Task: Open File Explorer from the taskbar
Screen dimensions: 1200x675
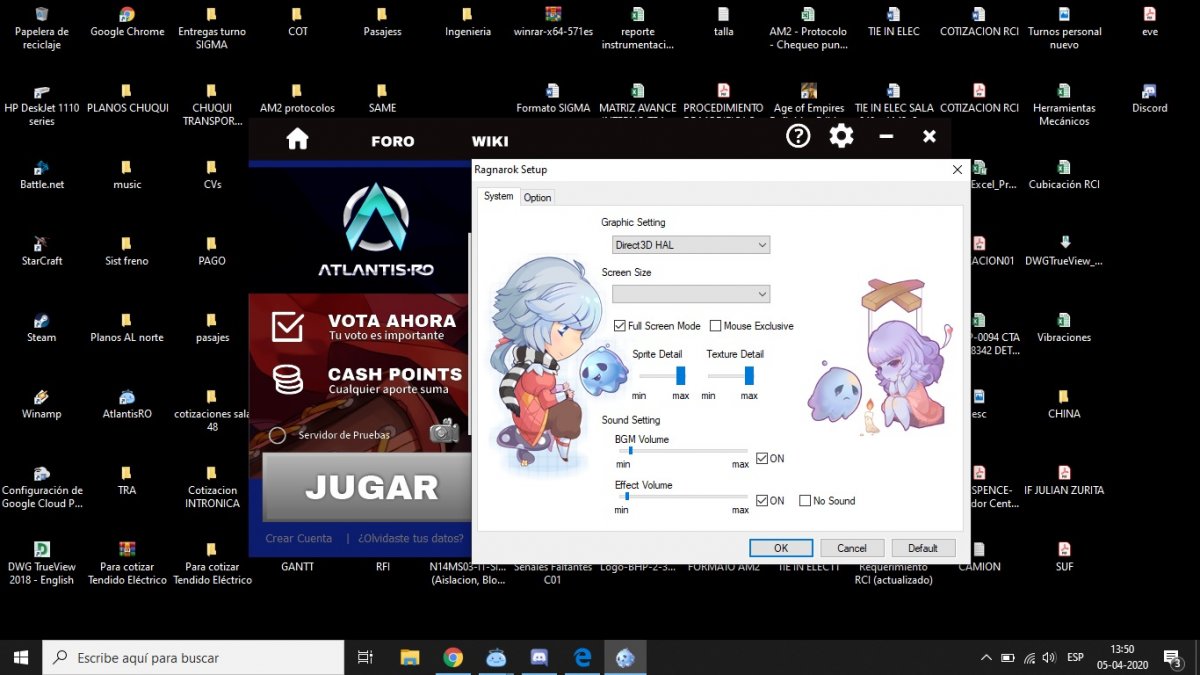Action: (x=410, y=657)
